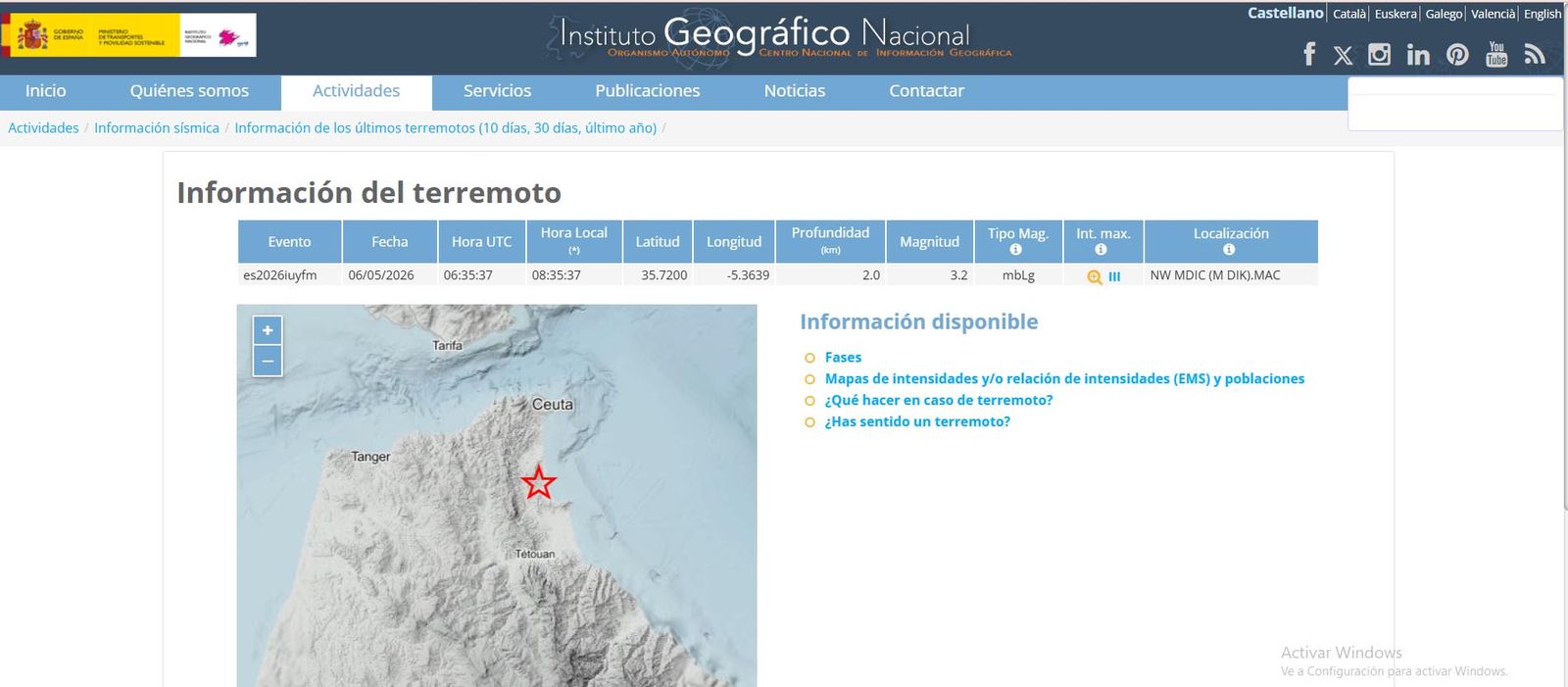This screenshot has height=687, width=1568.
Task: Click the Fecha column header
Action: coord(389,242)
